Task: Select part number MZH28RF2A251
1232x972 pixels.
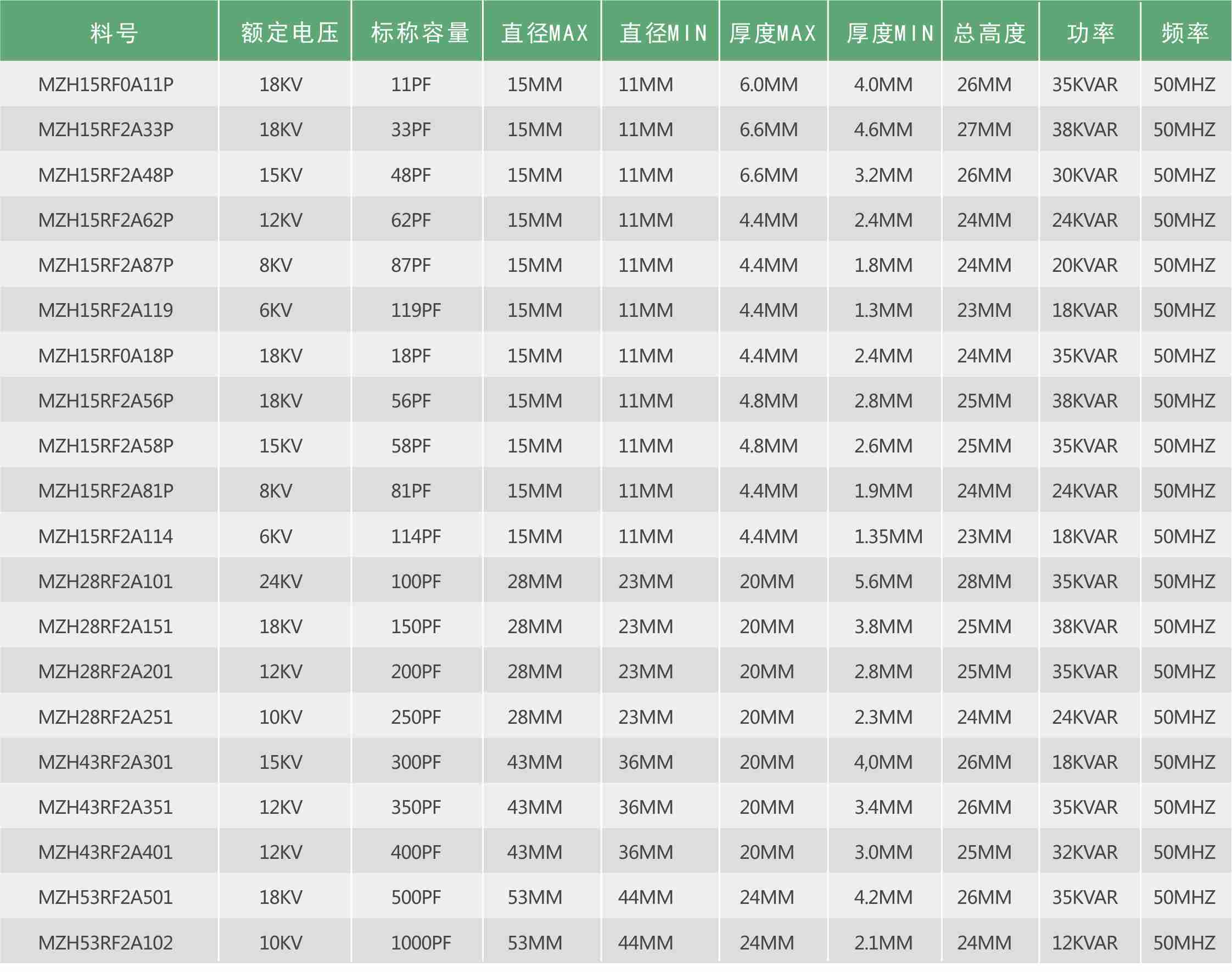Action: point(106,716)
